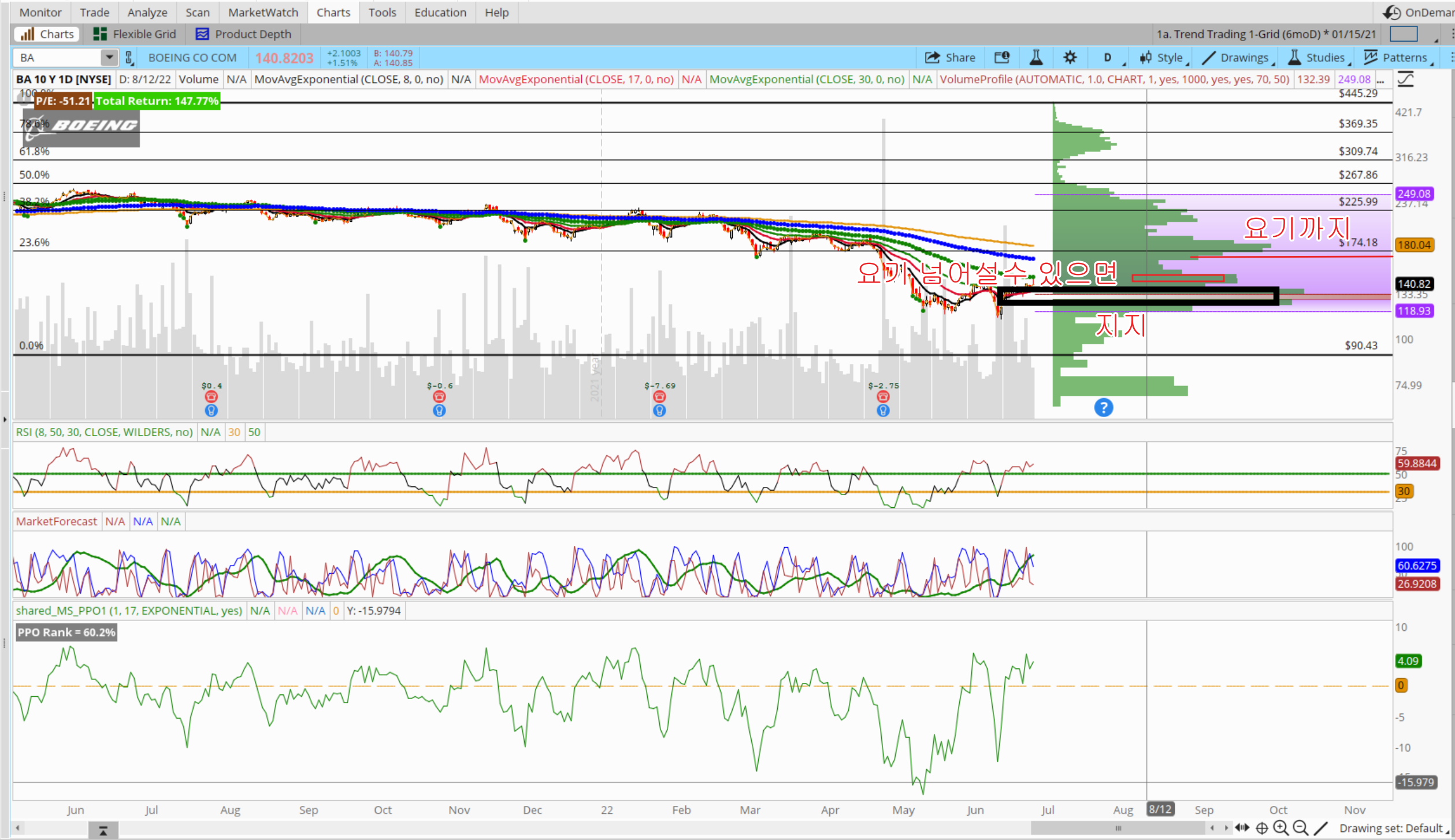The image size is (1455, 840).
Task: Click the zoom out magnifier icon
Action: [x=1300, y=828]
